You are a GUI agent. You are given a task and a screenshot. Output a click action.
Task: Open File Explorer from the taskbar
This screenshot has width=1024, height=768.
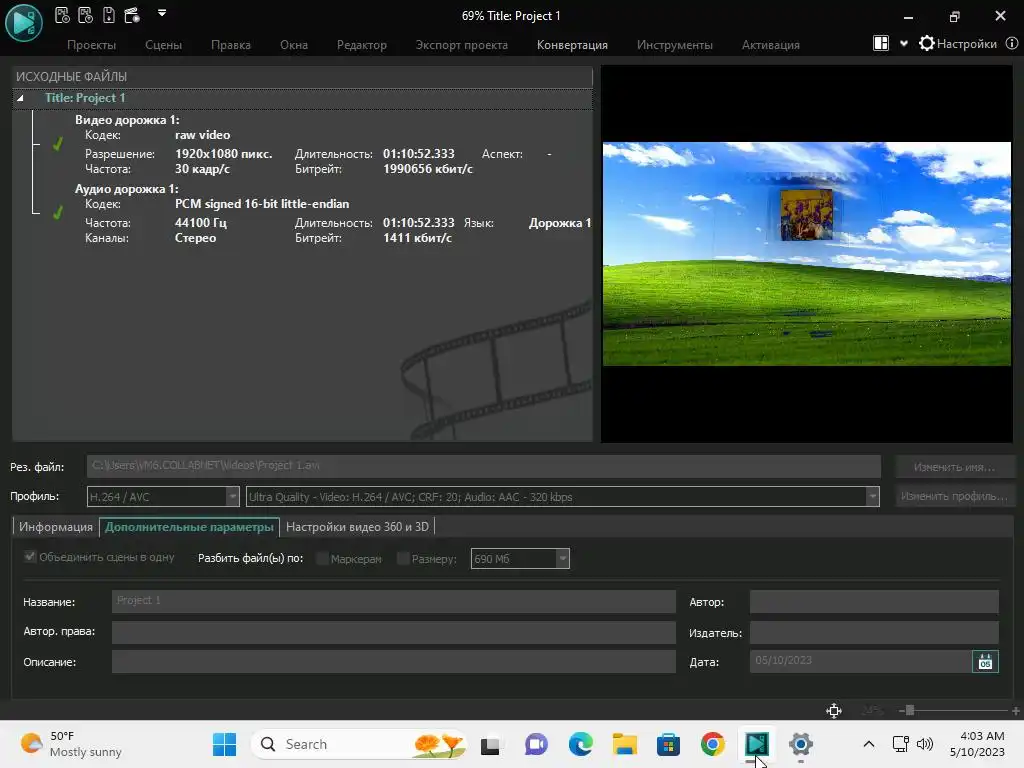pos(624,744)
